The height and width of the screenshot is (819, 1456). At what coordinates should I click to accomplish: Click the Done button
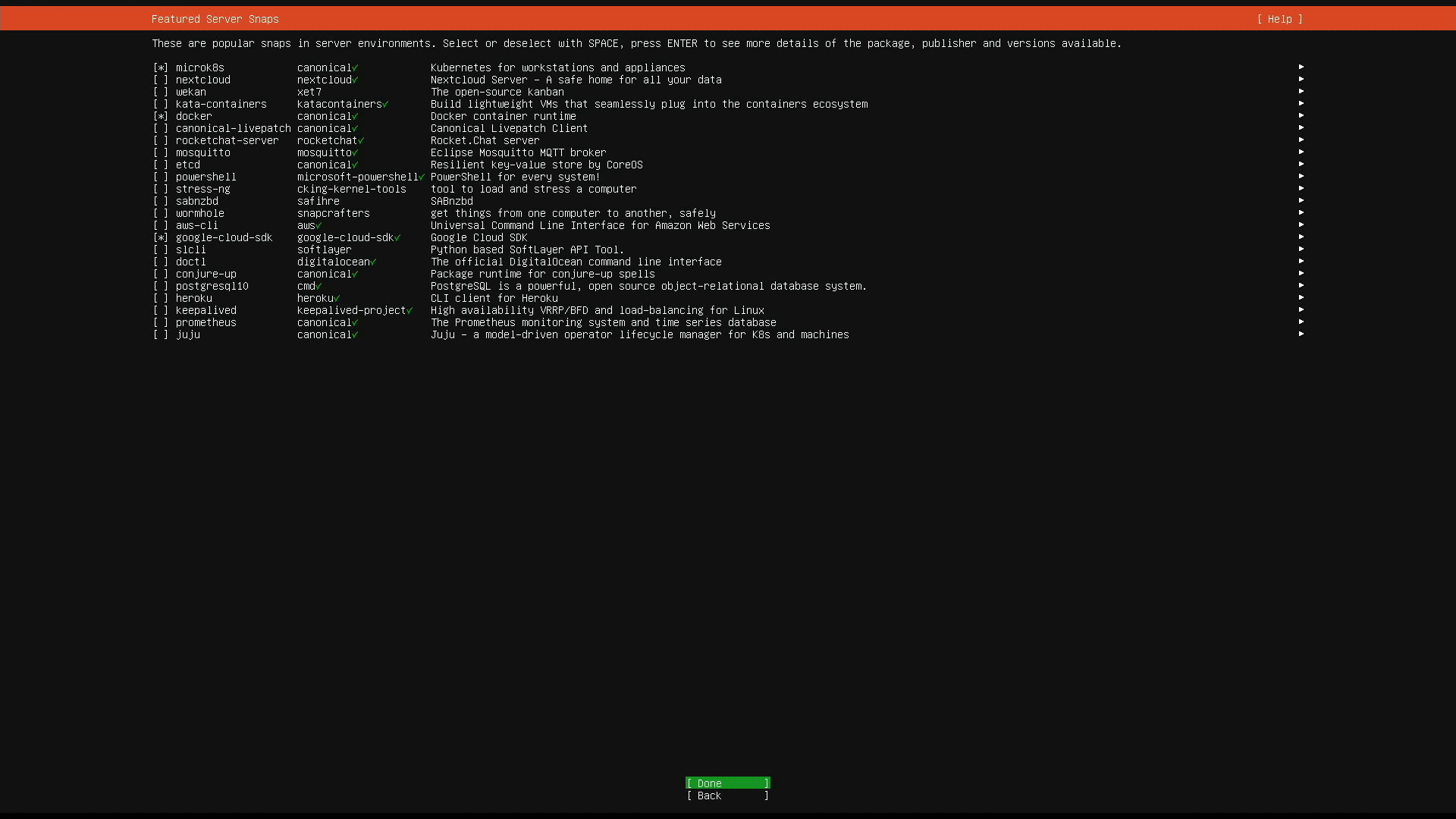click(726, 783)
